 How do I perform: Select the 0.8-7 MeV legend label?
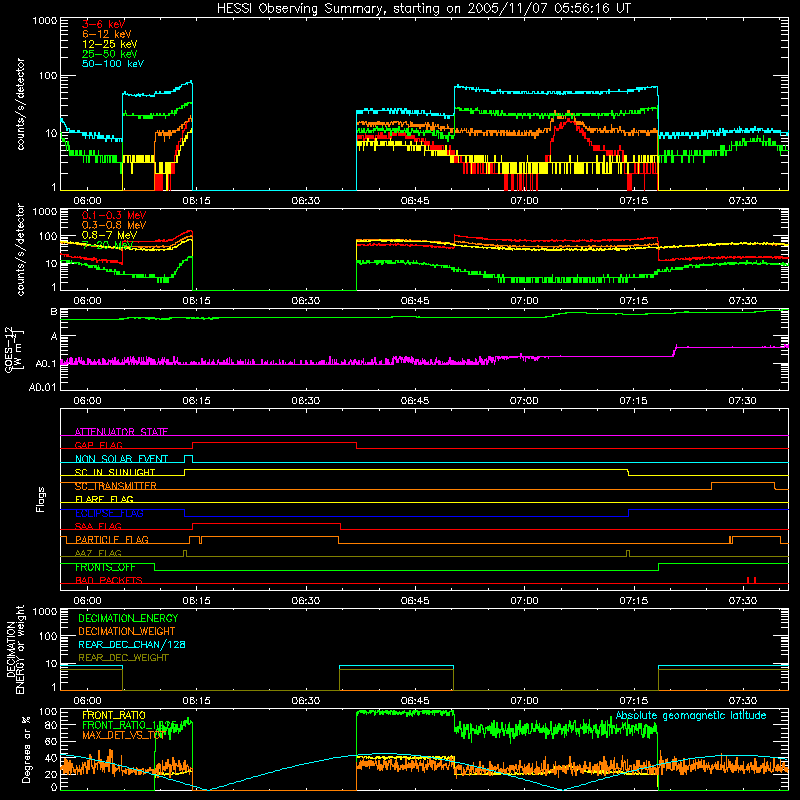109,235
